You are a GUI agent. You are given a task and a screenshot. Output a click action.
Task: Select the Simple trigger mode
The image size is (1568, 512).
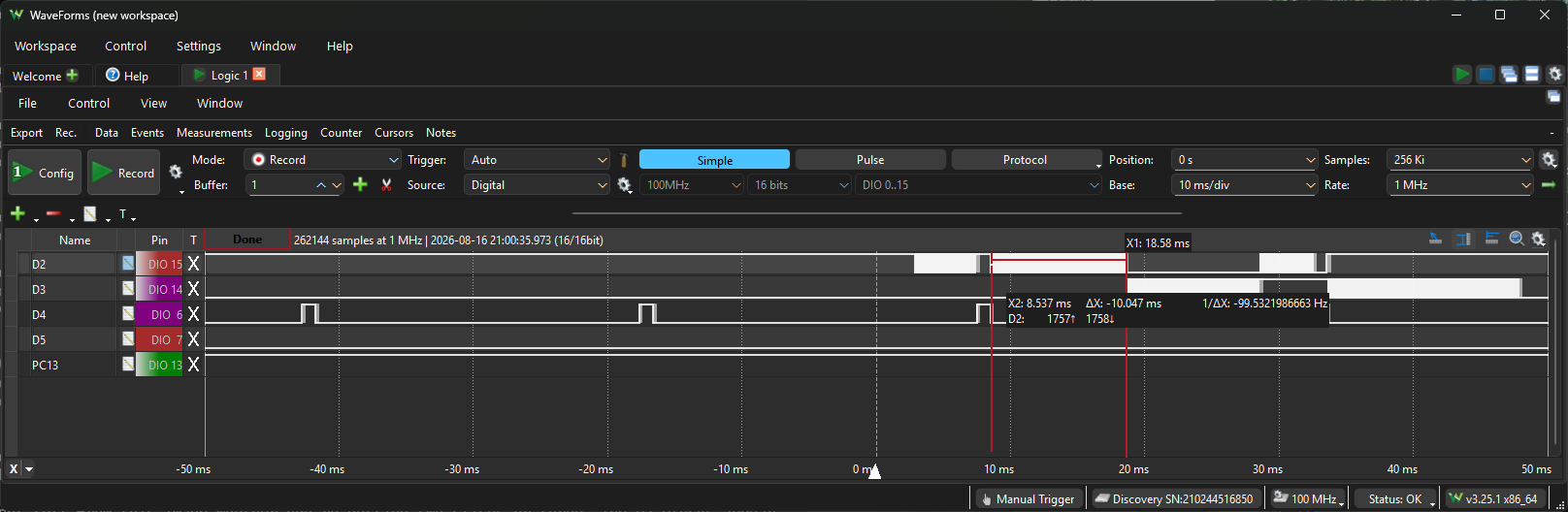pos(714,160)
